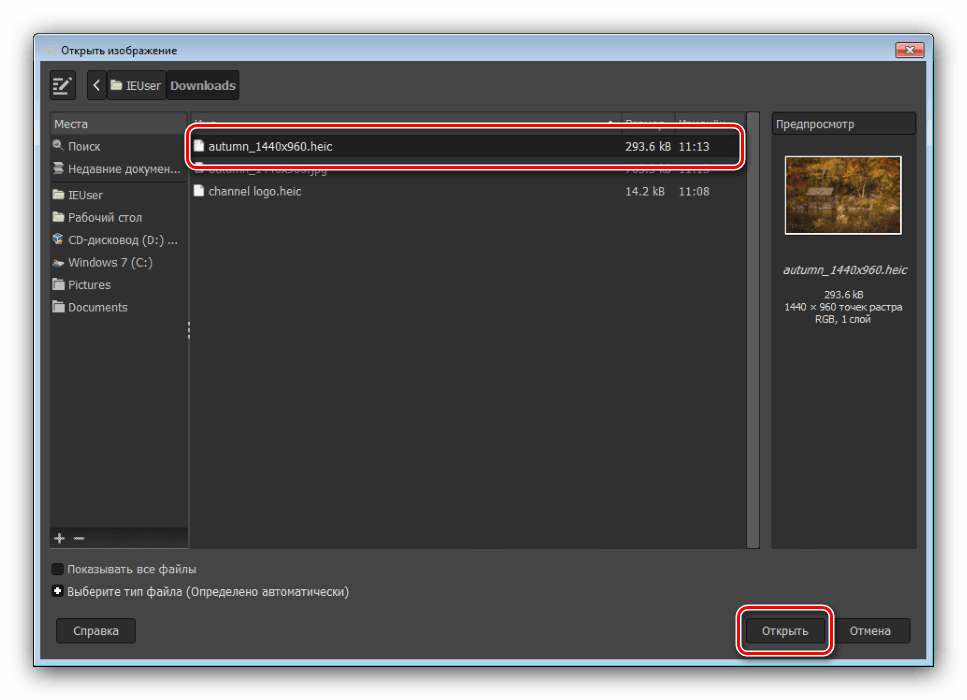Enable Показывать все файлы checkbox

click(57, 569)
